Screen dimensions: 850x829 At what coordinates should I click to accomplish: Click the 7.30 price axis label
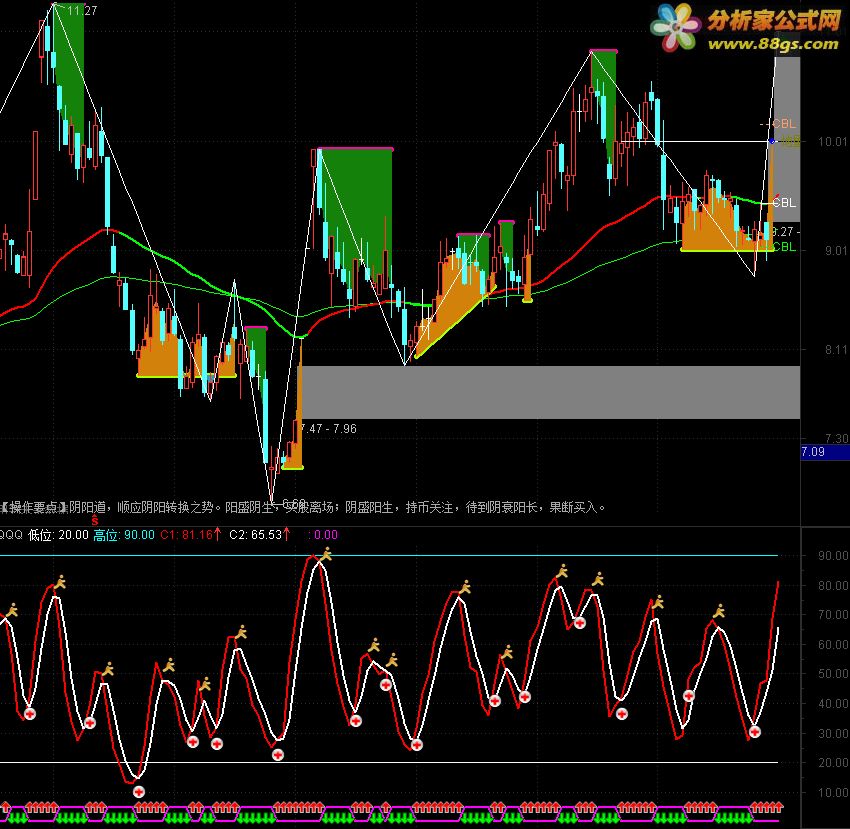836,438
